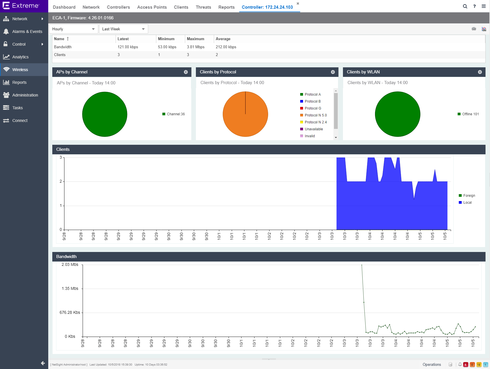The width and height of the screenshot is (490, 369).
Task: Expand the Network sidebar submenu arrow
Action: 42,19
